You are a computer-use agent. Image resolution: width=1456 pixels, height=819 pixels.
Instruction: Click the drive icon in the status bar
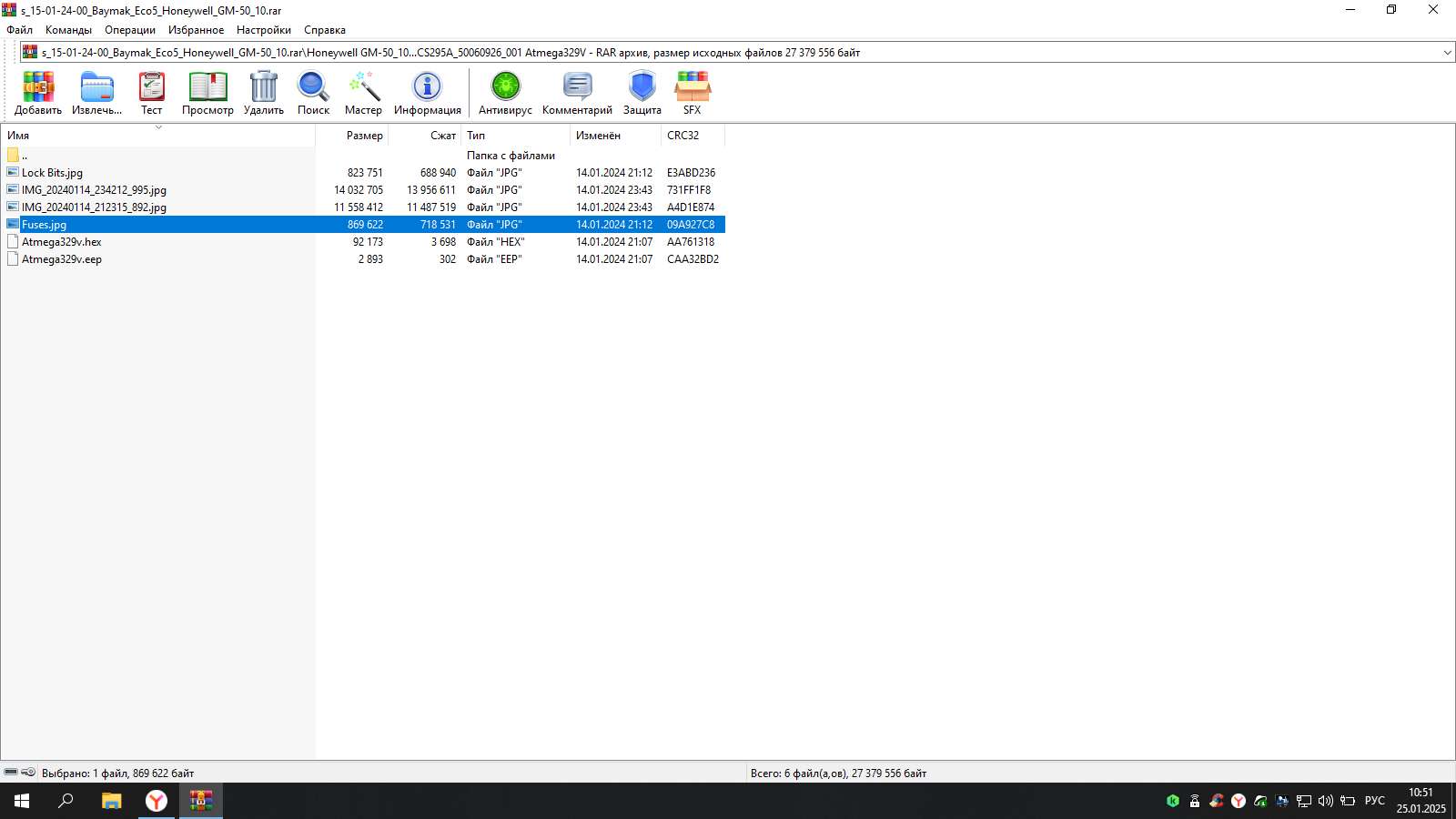(x=11, y=773)
